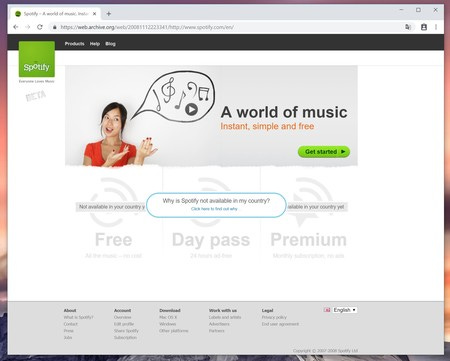Viewport: 450px width, 361px height.
Task: Click the flag icon beside language selector
Action: pos(327,310)
